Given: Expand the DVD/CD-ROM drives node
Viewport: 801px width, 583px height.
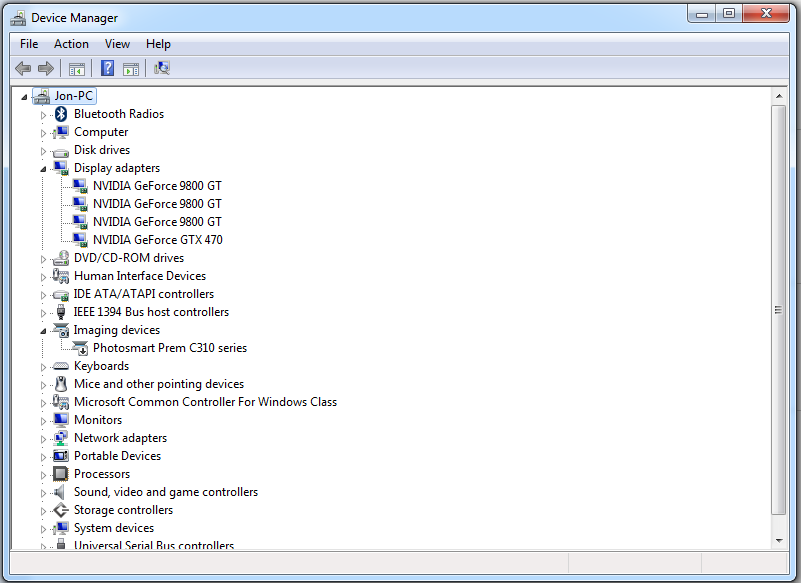Looking at the screenshot, I should 43,259.
